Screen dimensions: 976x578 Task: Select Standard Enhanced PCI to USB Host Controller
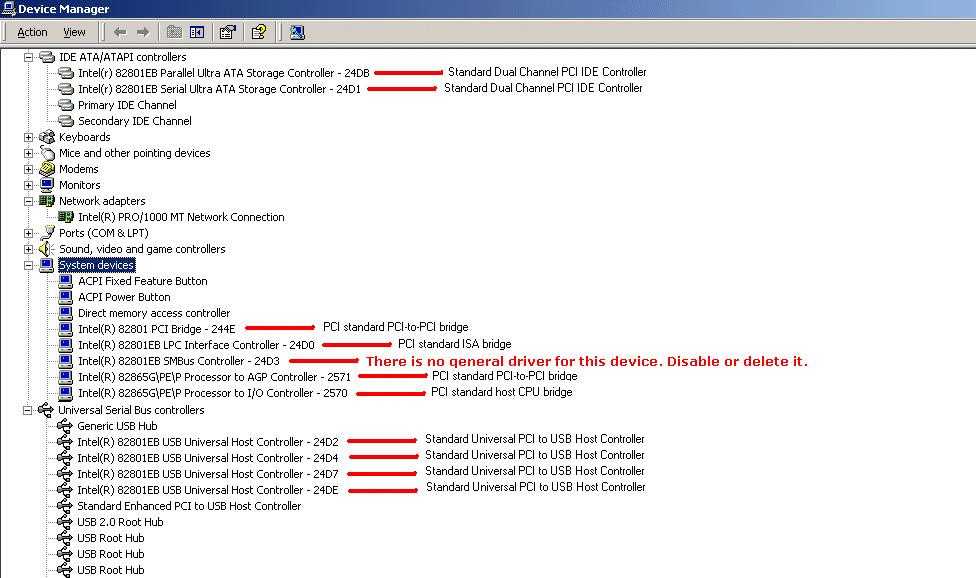point(188,506)
